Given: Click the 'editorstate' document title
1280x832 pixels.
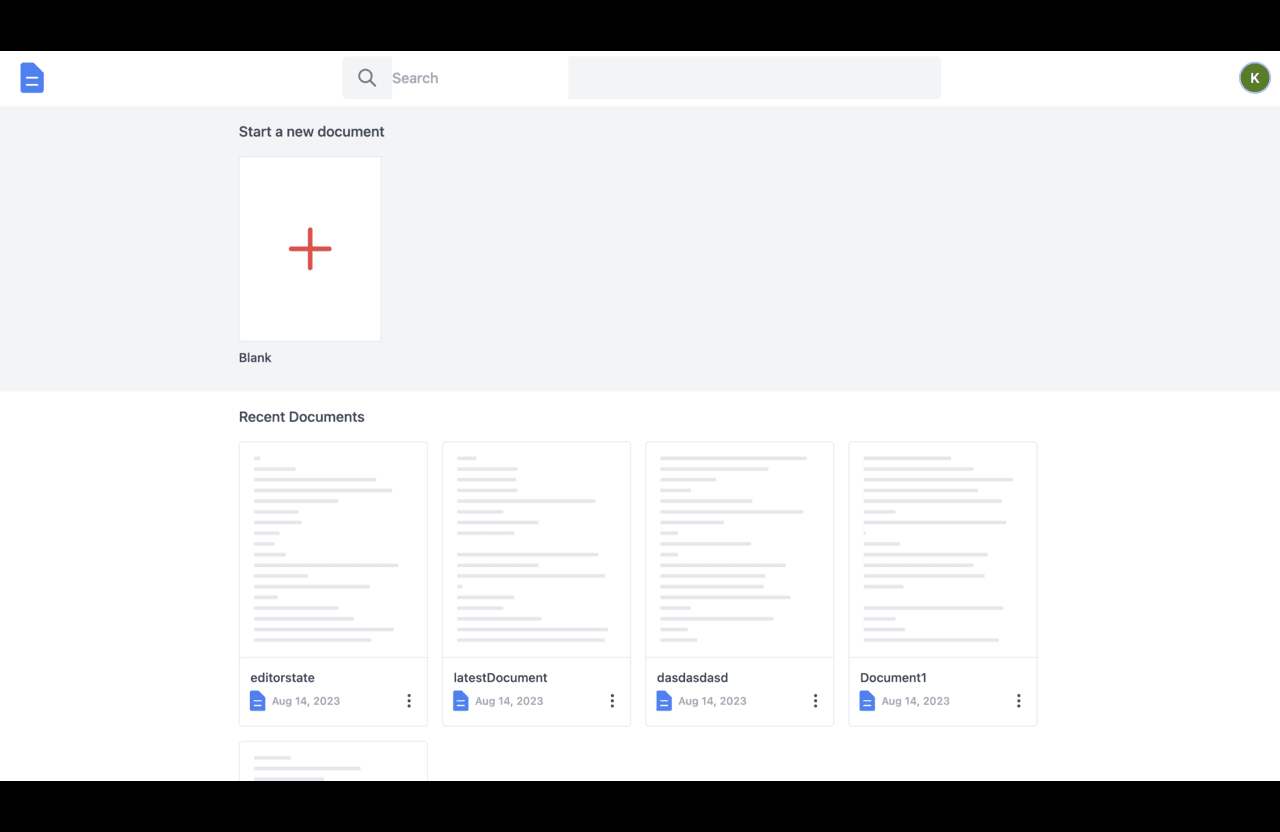Looking at the screenshot, I should pos(282,678).
